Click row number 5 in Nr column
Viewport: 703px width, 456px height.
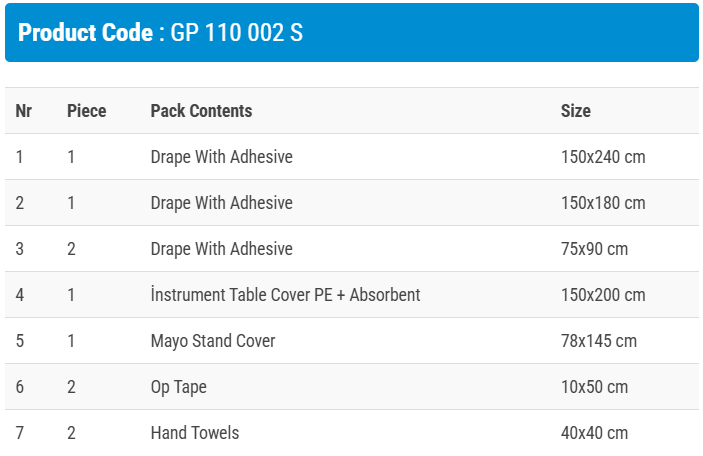tap(20, 341)
